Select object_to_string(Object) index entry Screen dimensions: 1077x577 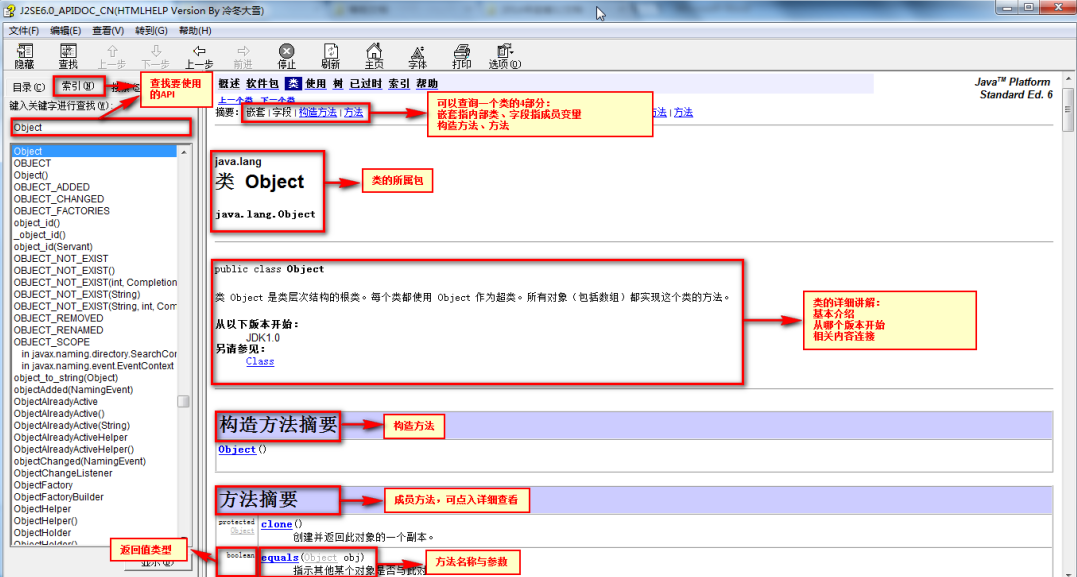(65, 378)
